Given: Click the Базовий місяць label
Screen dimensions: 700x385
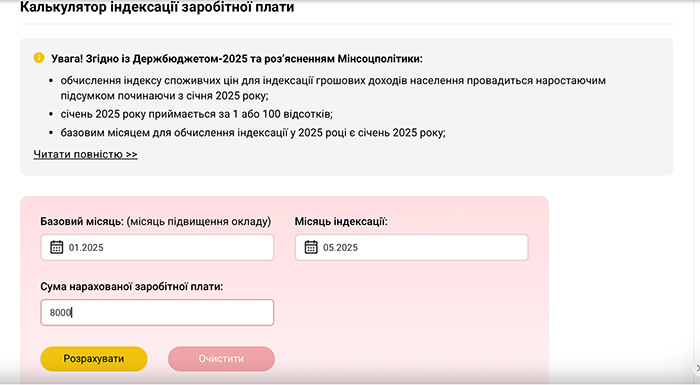Looking at the screenshot, I should 82,222.
